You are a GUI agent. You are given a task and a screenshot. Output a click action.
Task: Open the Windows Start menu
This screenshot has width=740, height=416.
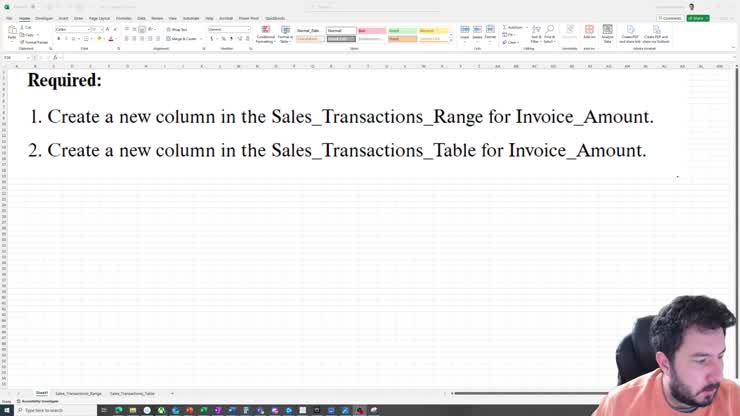click(x=7, y=410)
